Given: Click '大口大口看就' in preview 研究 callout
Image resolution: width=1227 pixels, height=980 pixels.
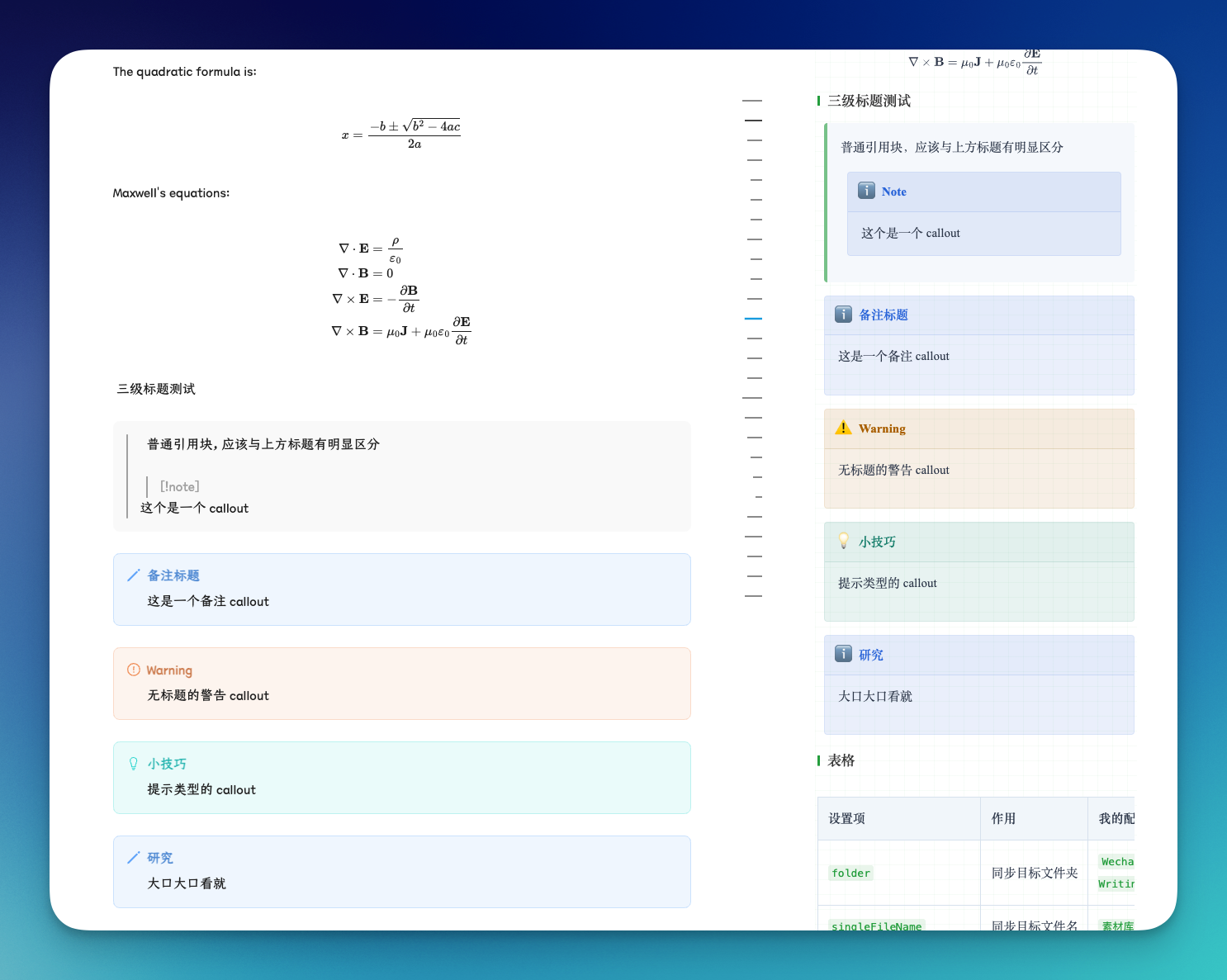Looking at the screenshot, I should [x=875, y=696].
